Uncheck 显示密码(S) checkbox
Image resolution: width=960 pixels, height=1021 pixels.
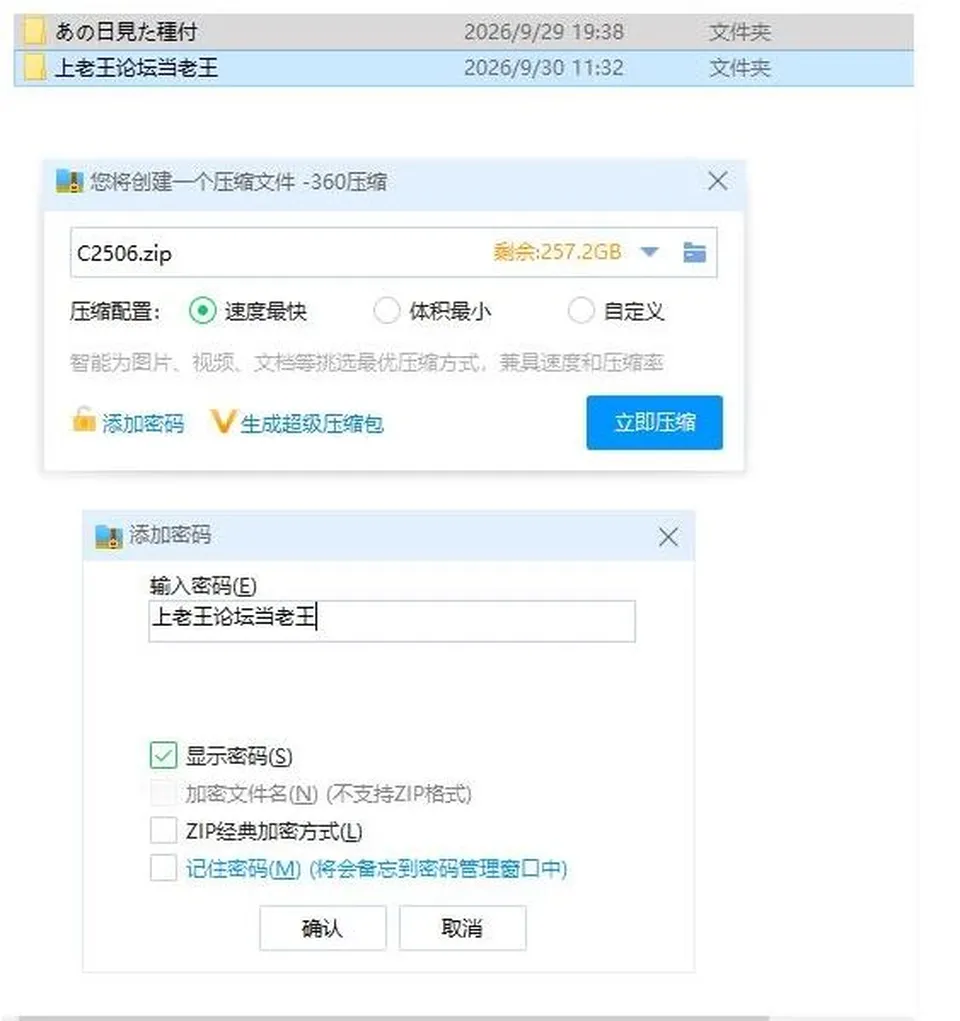click(x=163, y=755)
